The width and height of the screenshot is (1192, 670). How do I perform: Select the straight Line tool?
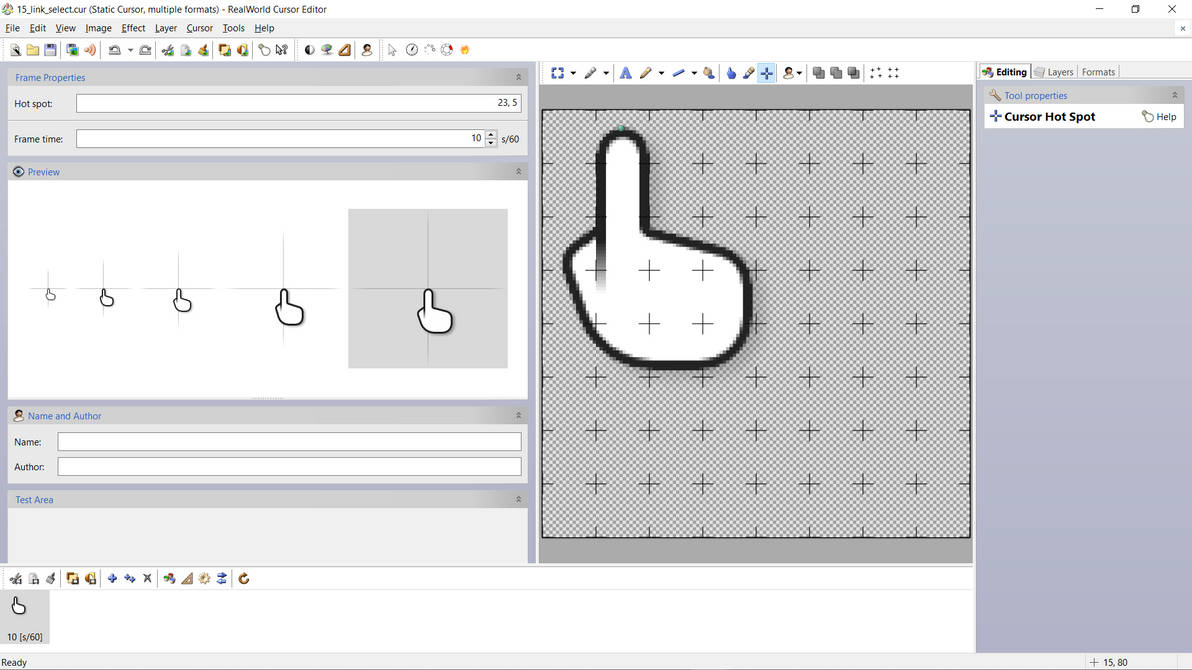click(x=679, y=72)
